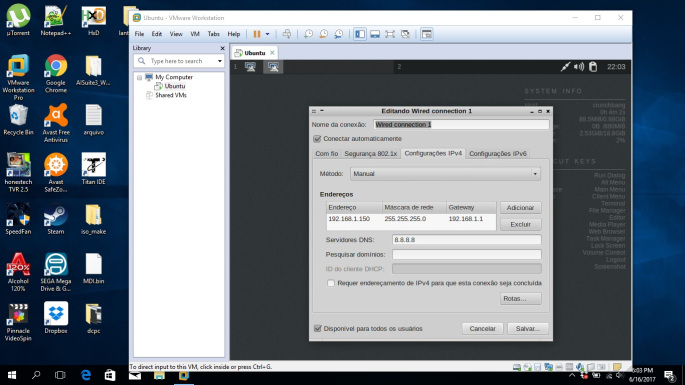685x385 pixels.
Task: Open the Windows Store taskbar icon
Action: point(110,375)
